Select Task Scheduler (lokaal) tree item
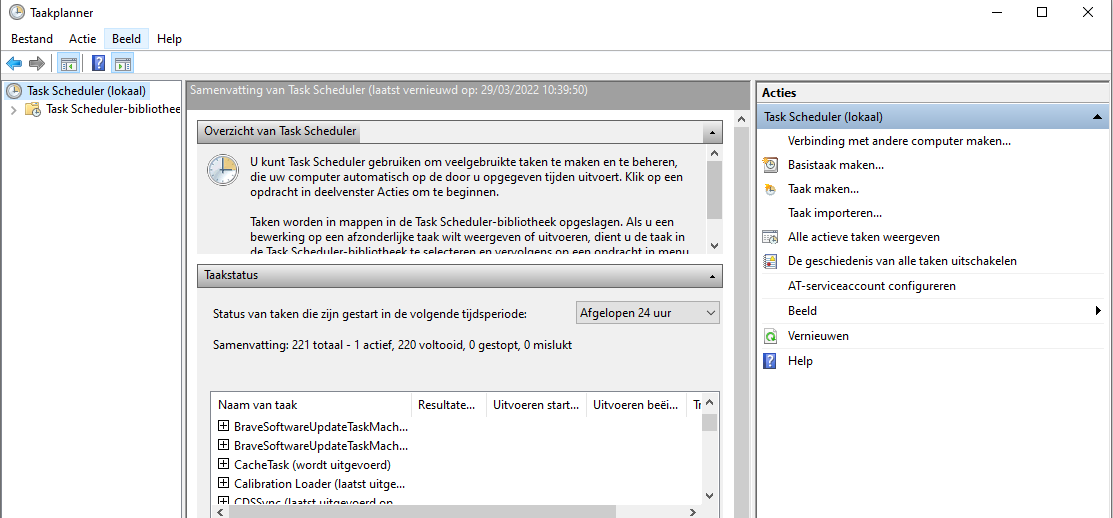 [x=86, y=91]
